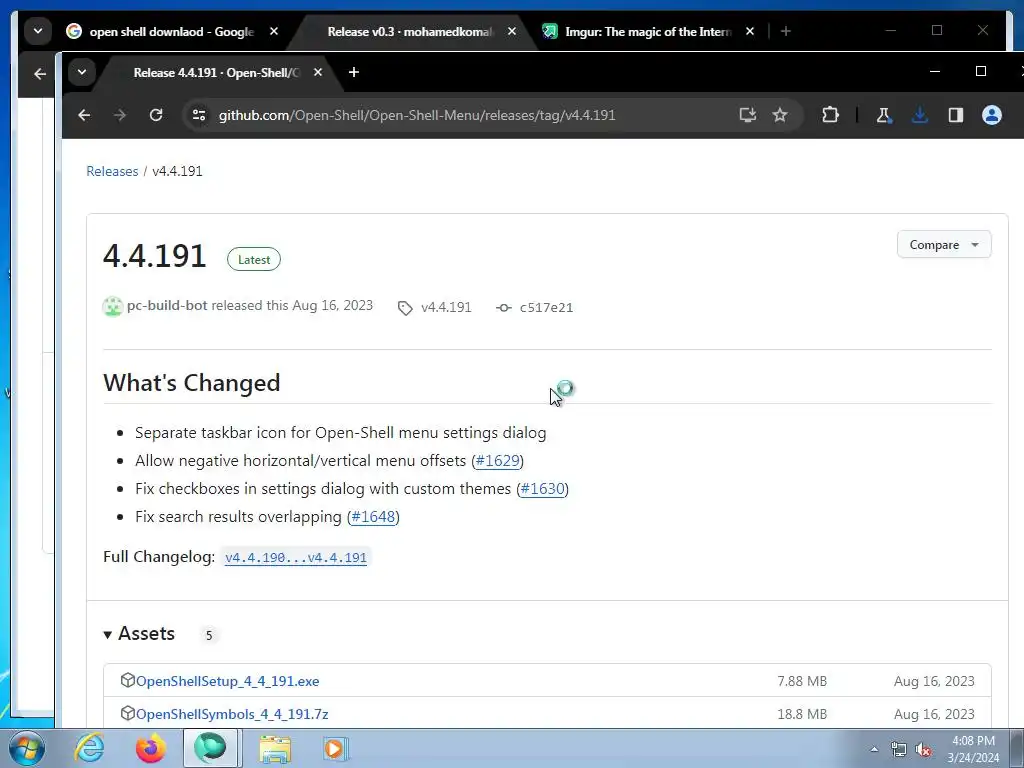1024x768 pixels.
Task: Open issue #1630 link
Action: coord(542,488)
